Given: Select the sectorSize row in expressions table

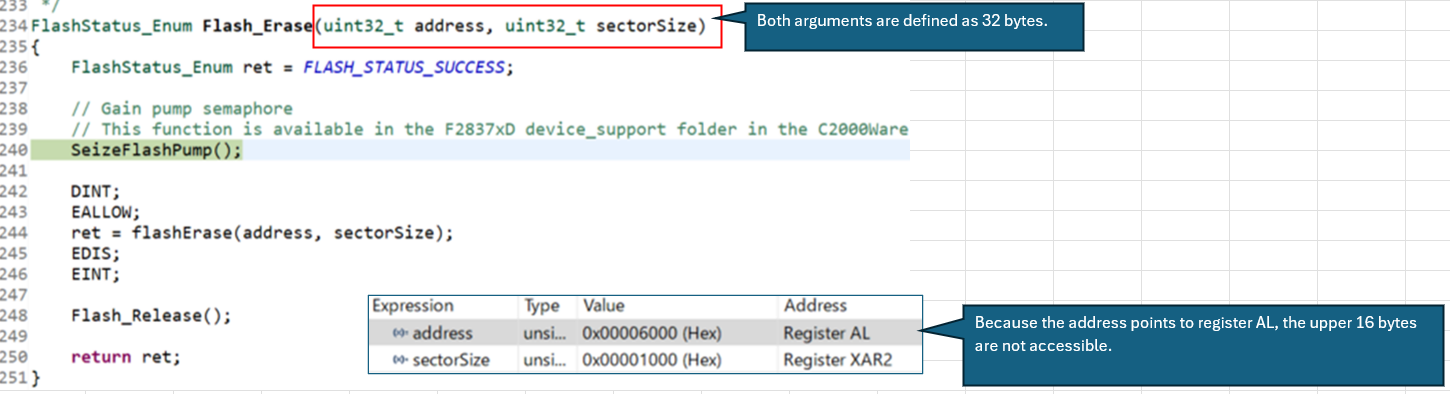Looking at the screenshot, I should click(645, 359).
